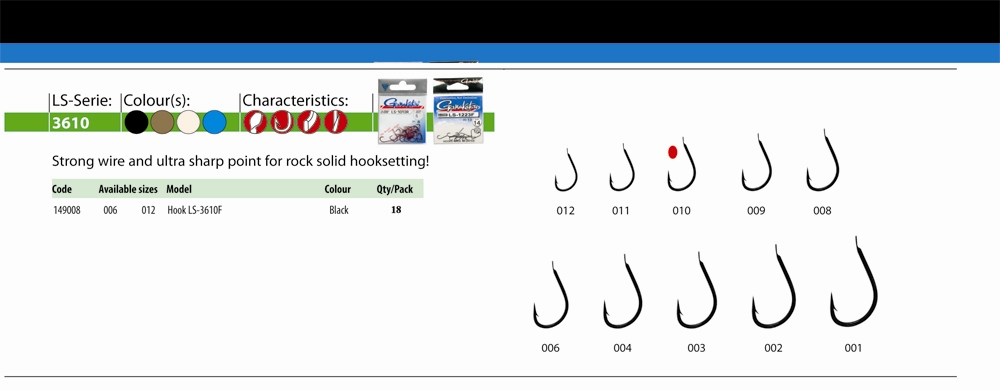This screenshot has width=1000, height=390.
Task: Click the 010 label under the hook
Action: point(681,211)
